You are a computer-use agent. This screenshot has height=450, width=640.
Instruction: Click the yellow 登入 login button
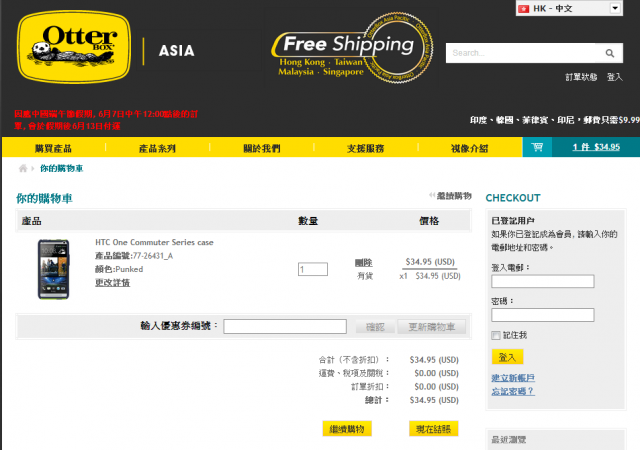[x=507, y=357]
